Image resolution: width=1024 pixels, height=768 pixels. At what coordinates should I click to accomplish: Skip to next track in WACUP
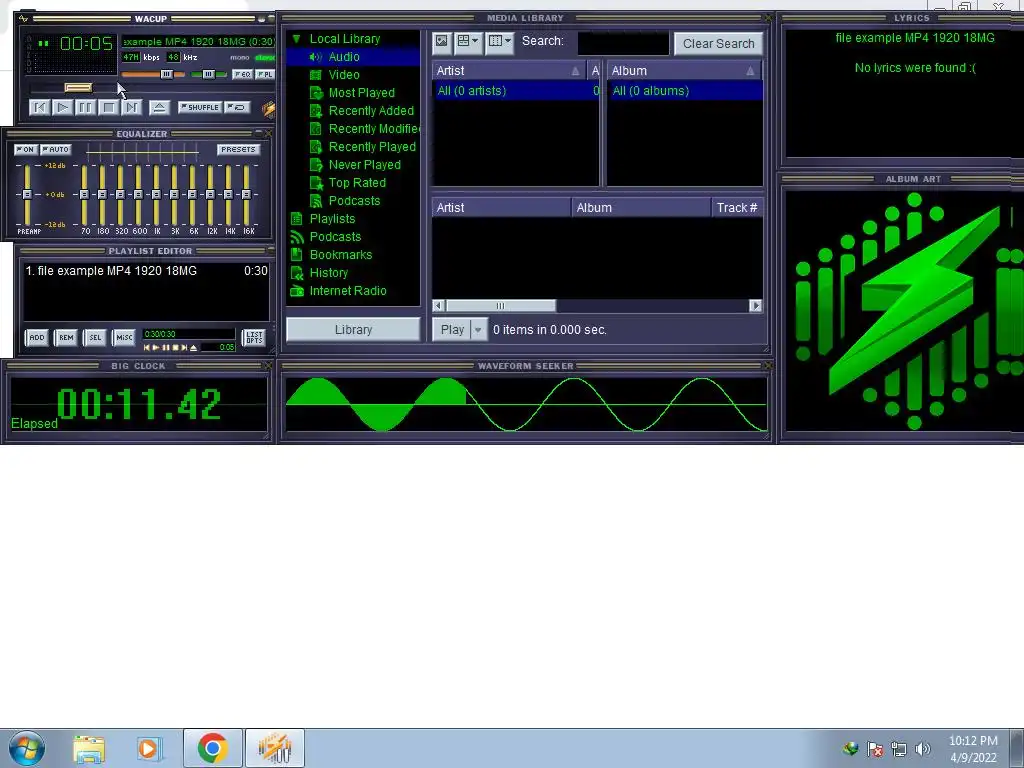pyautogui.click(x=131, y=107)
